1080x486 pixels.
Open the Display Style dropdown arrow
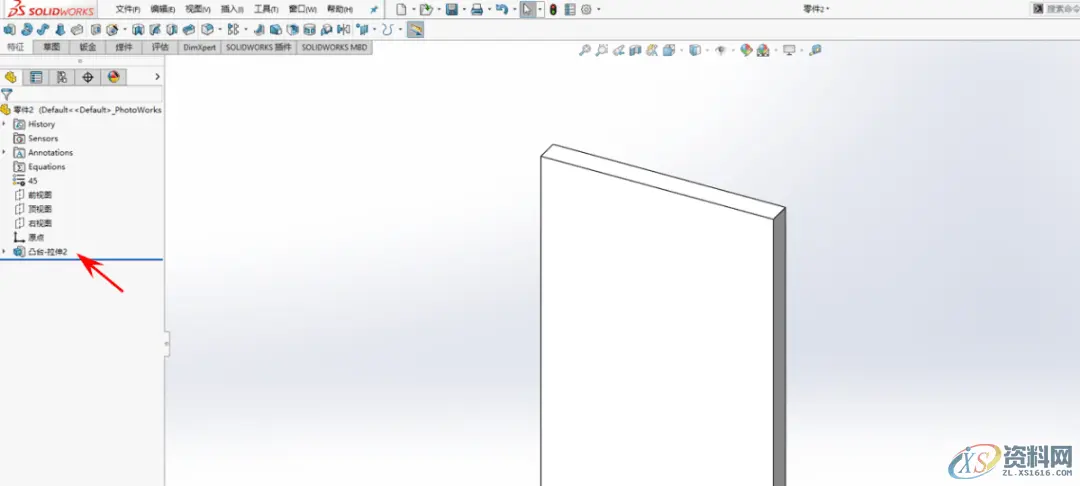(707, 50)
